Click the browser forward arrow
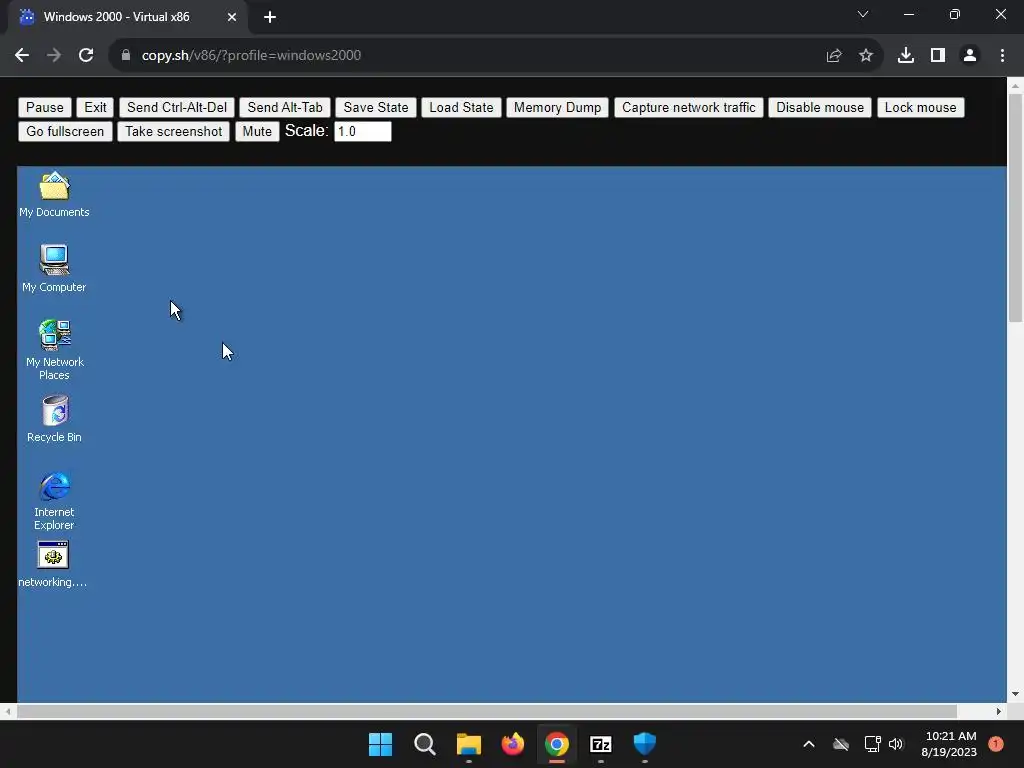This screenshot has height=768, width=1024. 54,55
